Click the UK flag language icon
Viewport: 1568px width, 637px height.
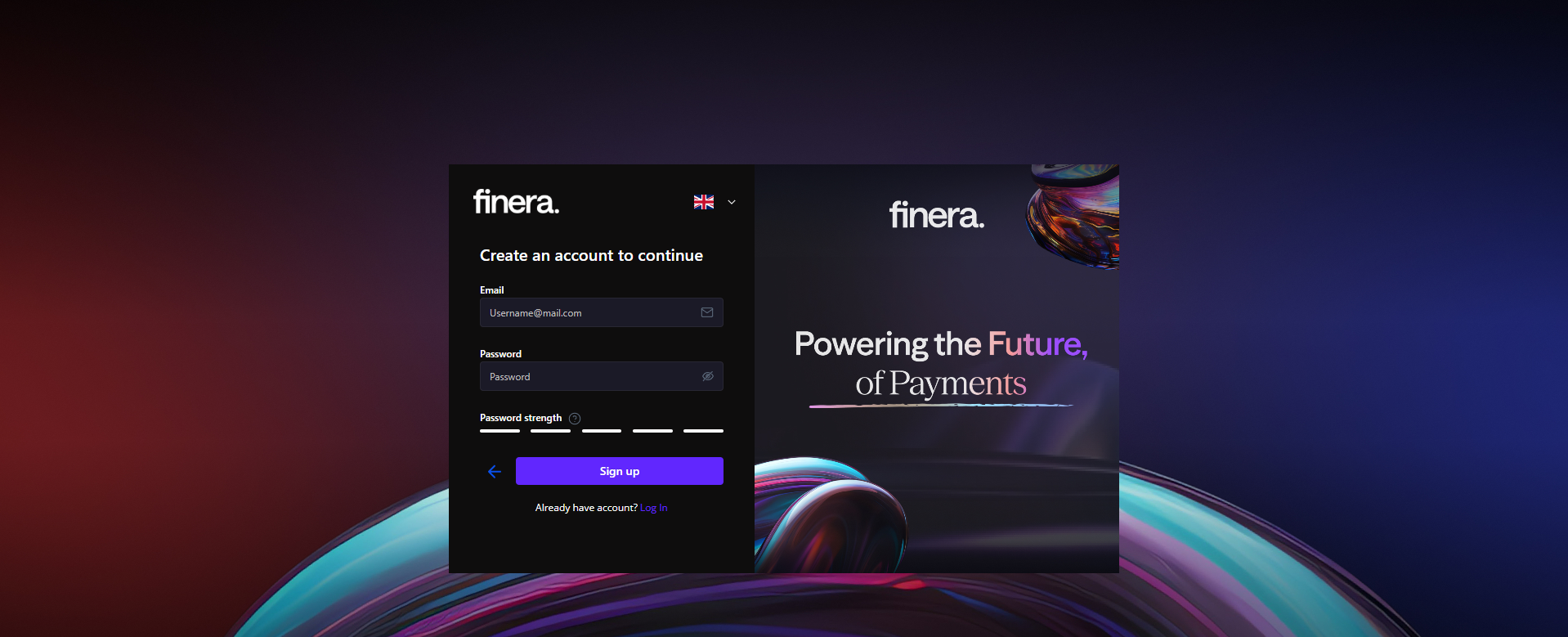tap(704, 202)
